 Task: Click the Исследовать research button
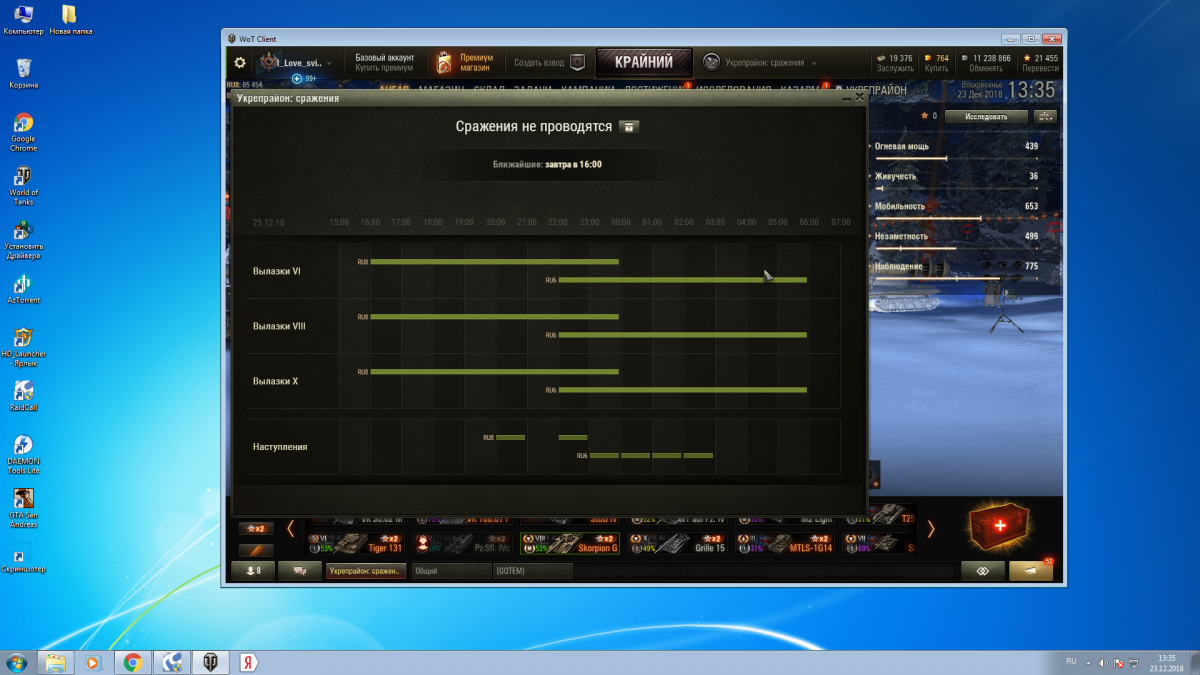coord(985,116)
